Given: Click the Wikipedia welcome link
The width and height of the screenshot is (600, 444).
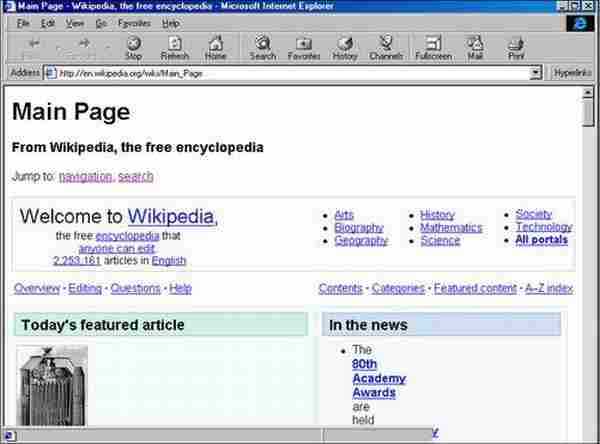Looking at the screenshot, I should click(170, 217).
